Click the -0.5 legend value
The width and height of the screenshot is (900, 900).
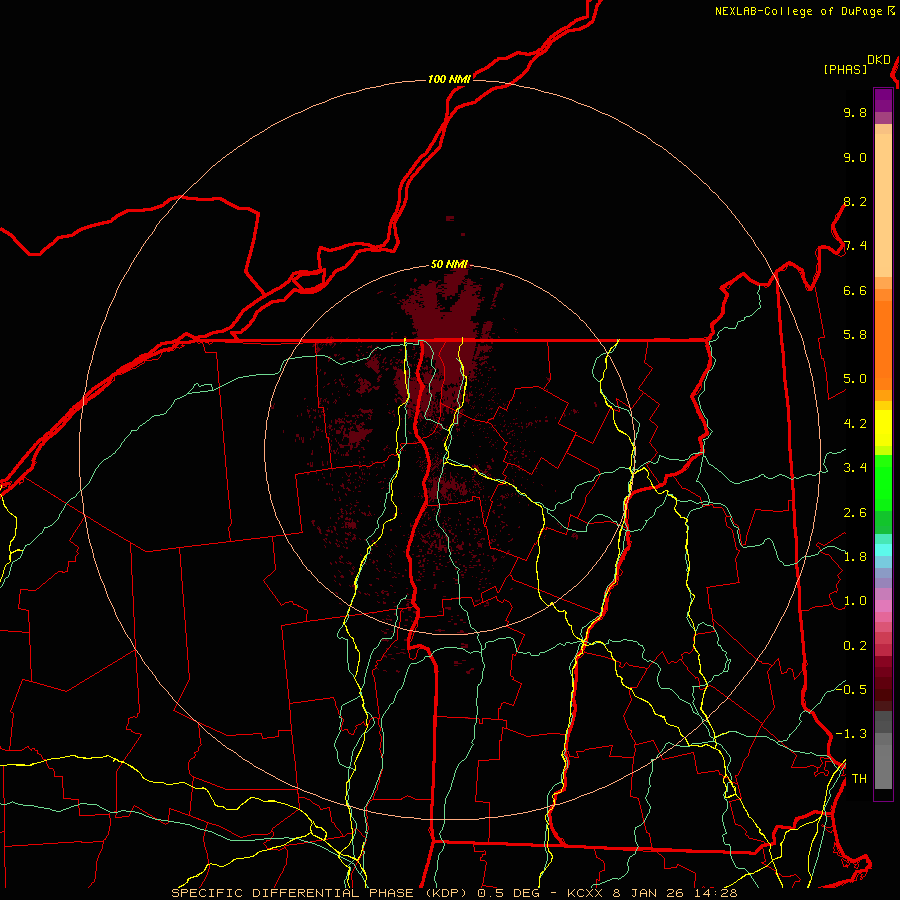point(851,690)
